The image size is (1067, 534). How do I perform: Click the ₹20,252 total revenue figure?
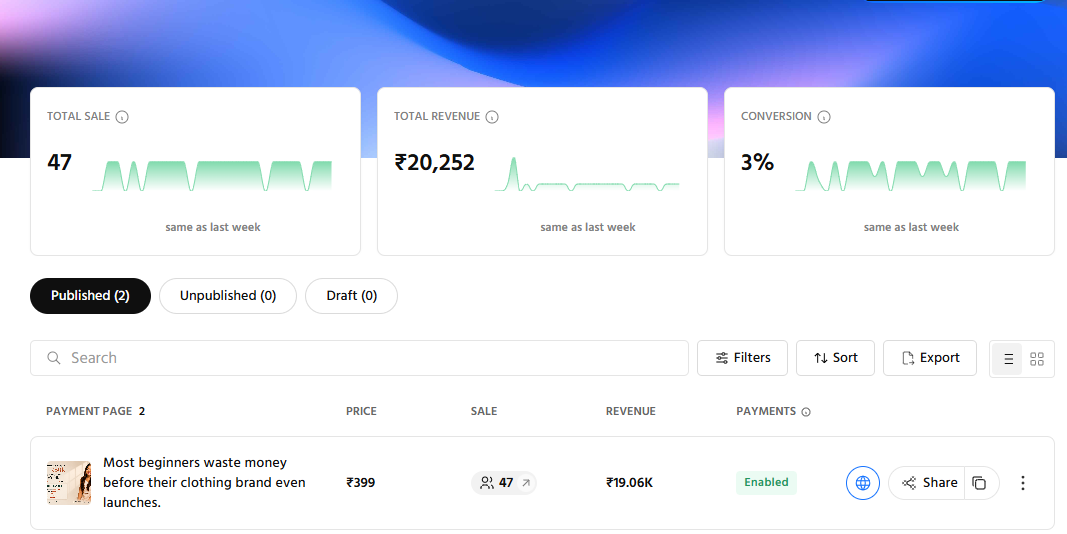tap(434, 163)
